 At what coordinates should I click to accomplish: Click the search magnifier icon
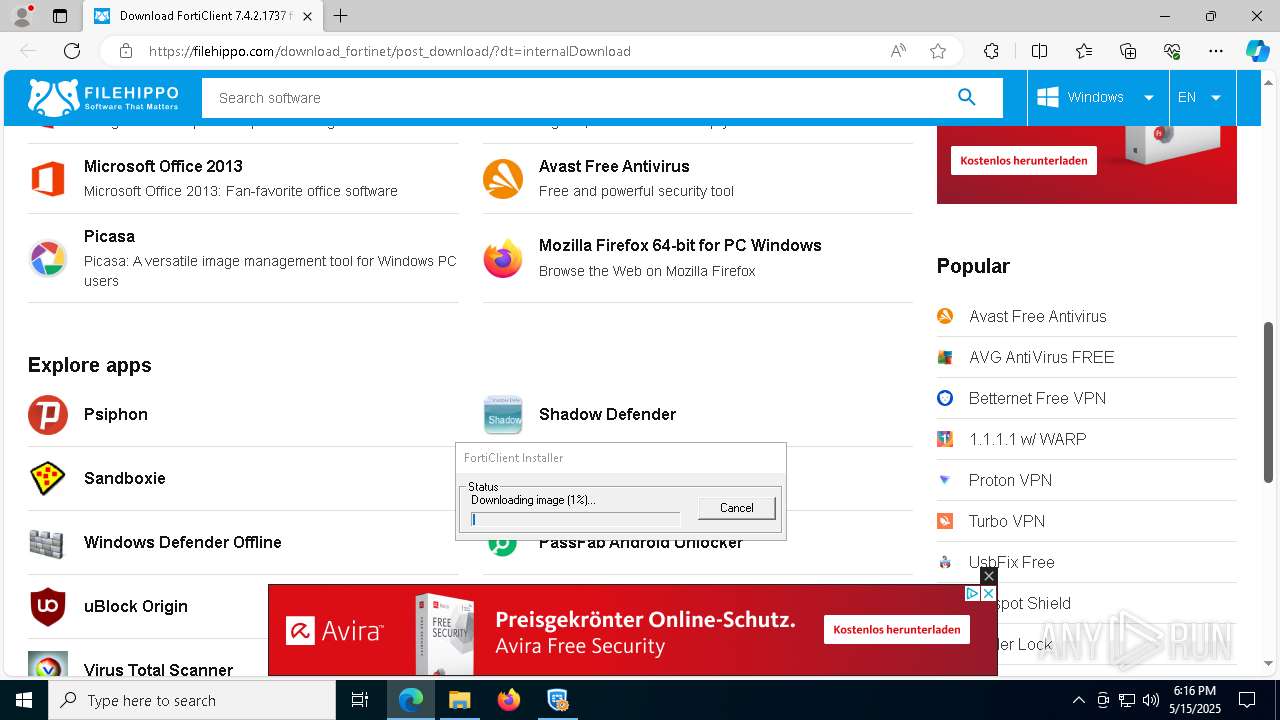point(966,97)
